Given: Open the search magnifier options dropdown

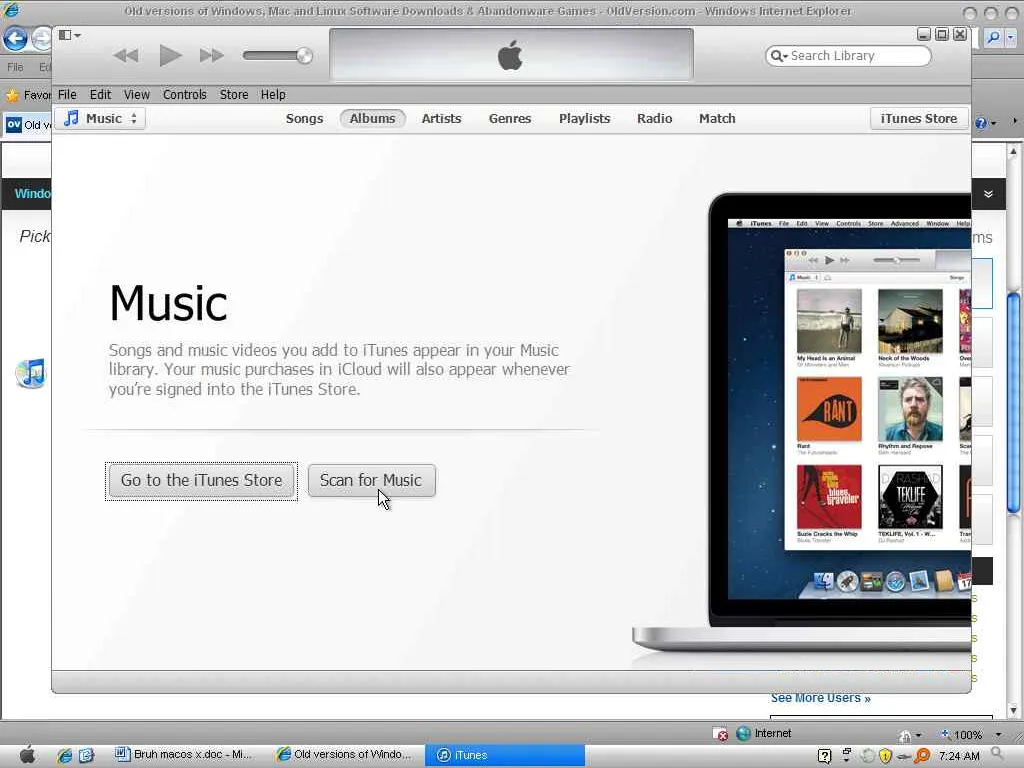Looking at the screenshot, I should click(778, 56).
